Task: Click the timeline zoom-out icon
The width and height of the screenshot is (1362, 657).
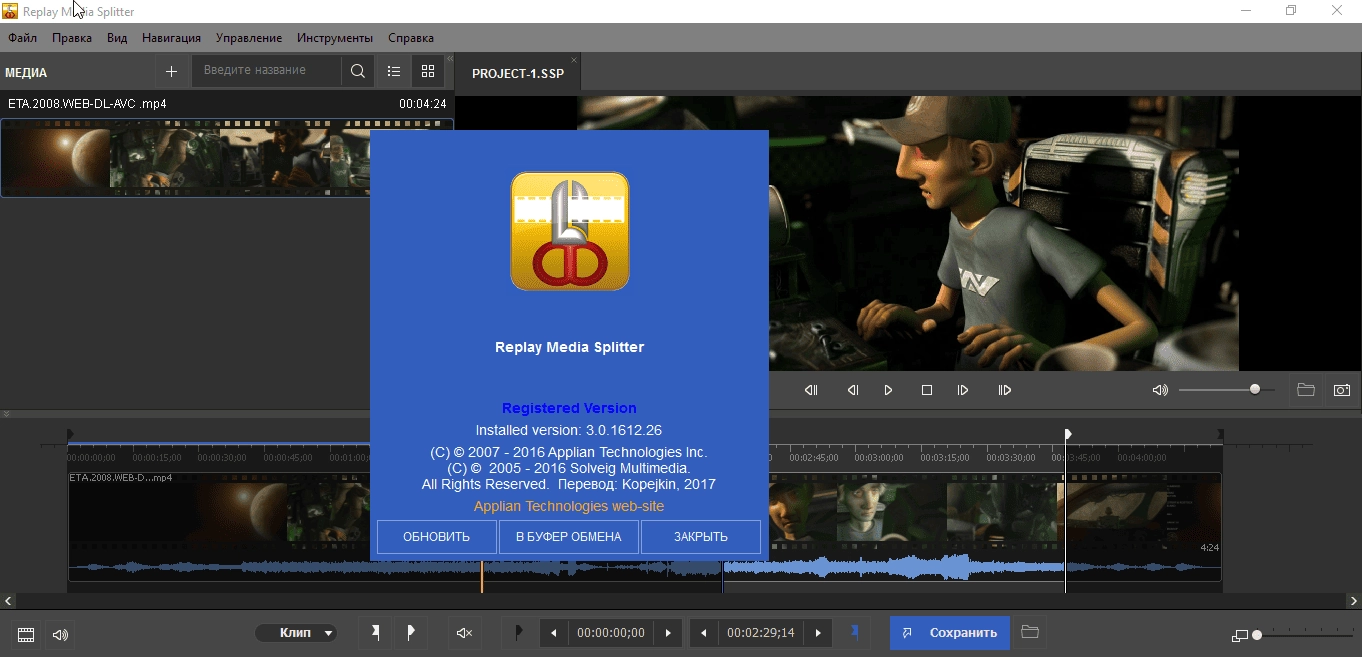Action: (1240, 635)
